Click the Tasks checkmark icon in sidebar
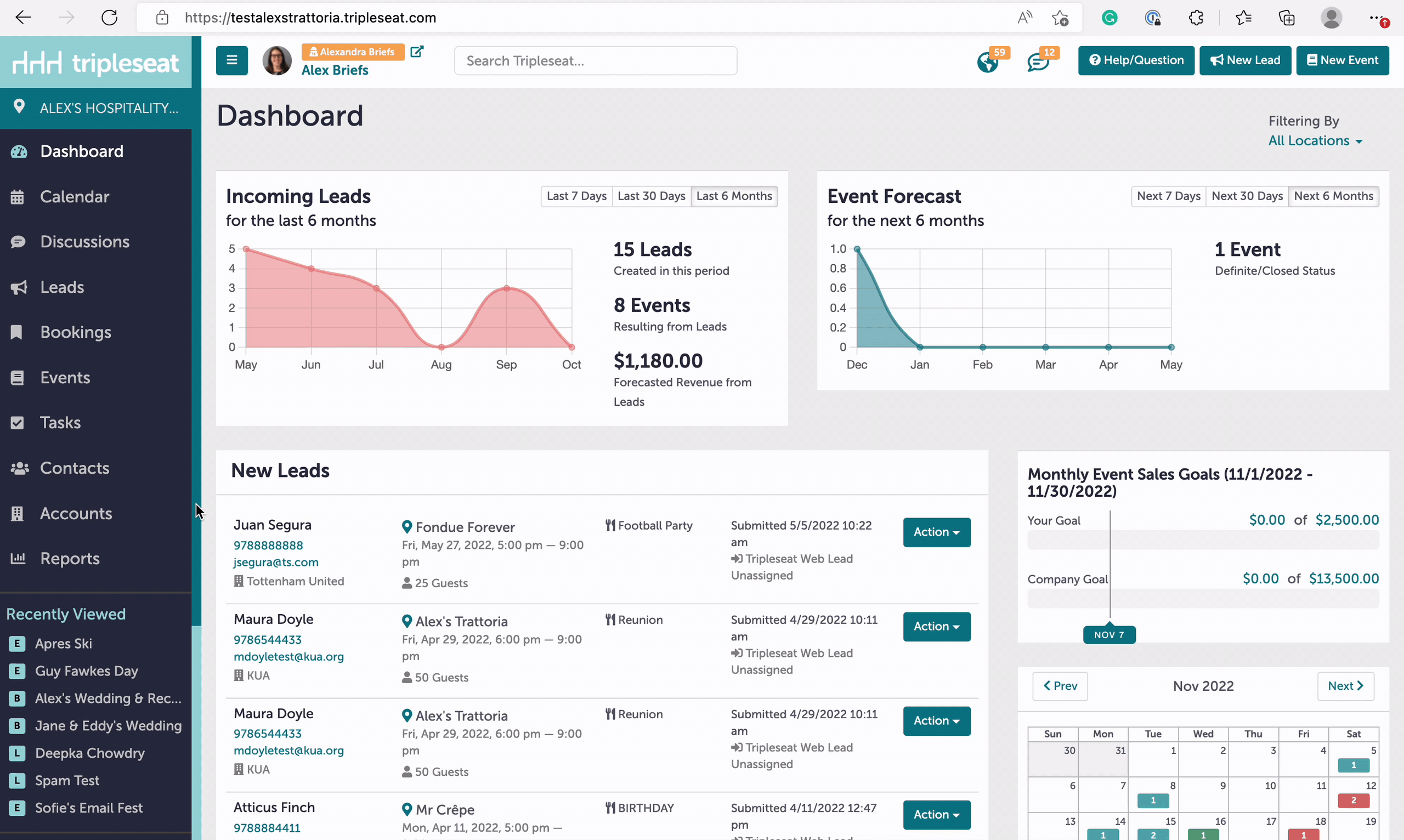Image resolution: width=1404 pixels, height=840 pixels. coord(18,423)
